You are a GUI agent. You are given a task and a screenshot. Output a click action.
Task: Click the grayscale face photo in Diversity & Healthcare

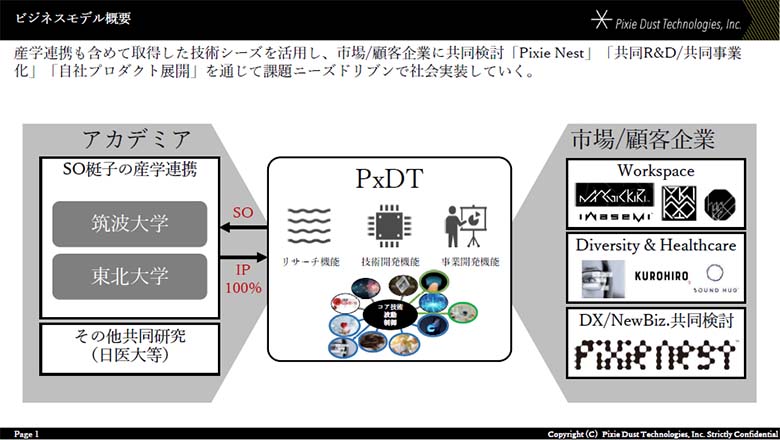[603, 280]
